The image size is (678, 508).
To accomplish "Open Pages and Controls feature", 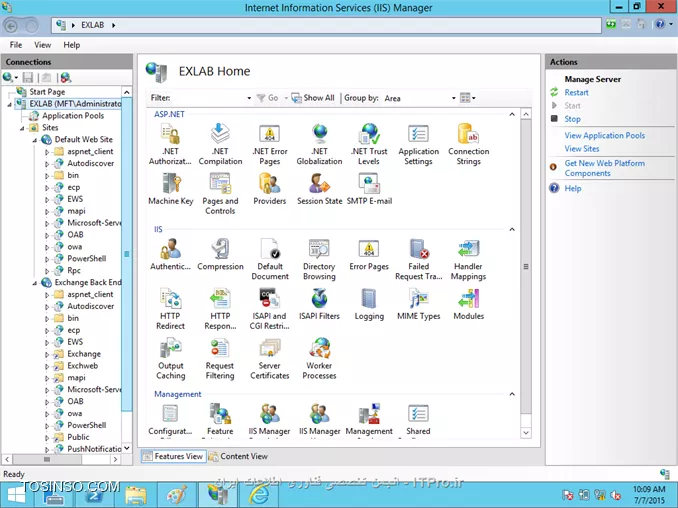I will [x=220, y=194].
